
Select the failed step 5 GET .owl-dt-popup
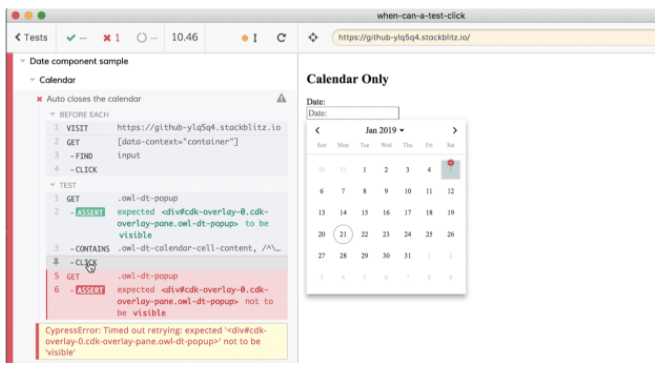pos(167,276)
